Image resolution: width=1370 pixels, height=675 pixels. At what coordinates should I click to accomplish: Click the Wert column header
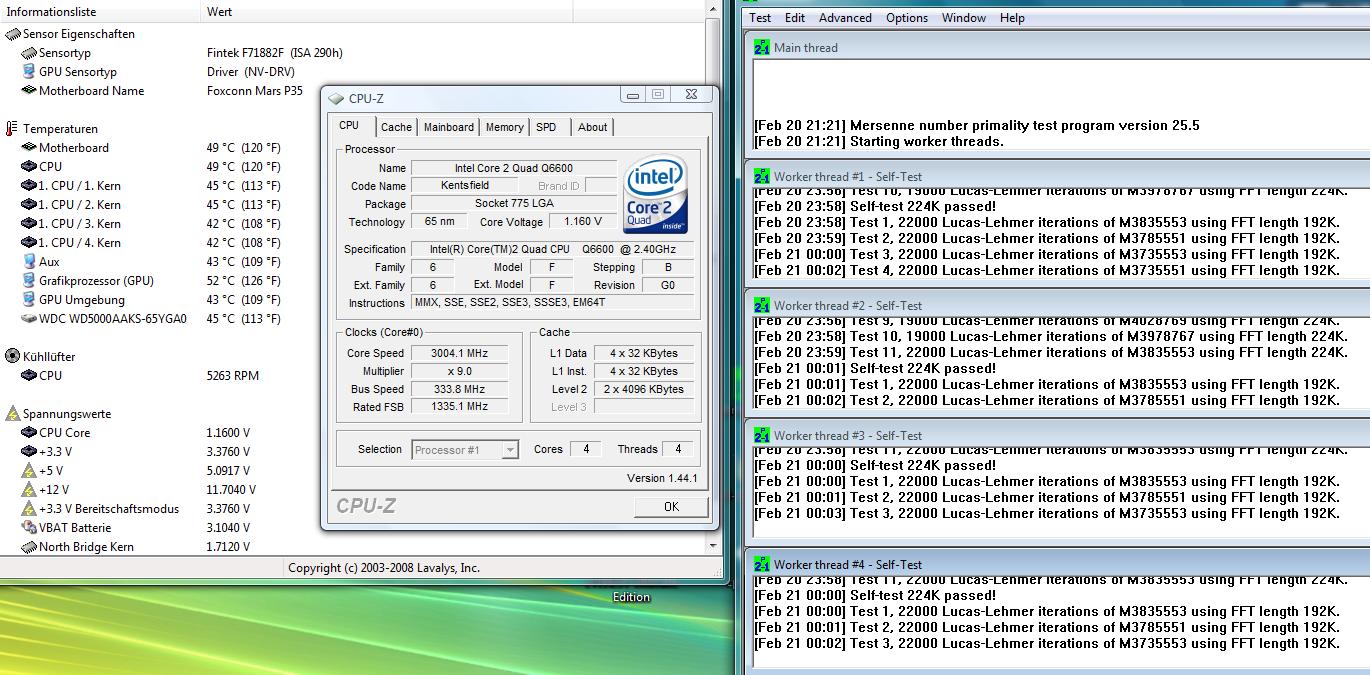click(386, 12)
